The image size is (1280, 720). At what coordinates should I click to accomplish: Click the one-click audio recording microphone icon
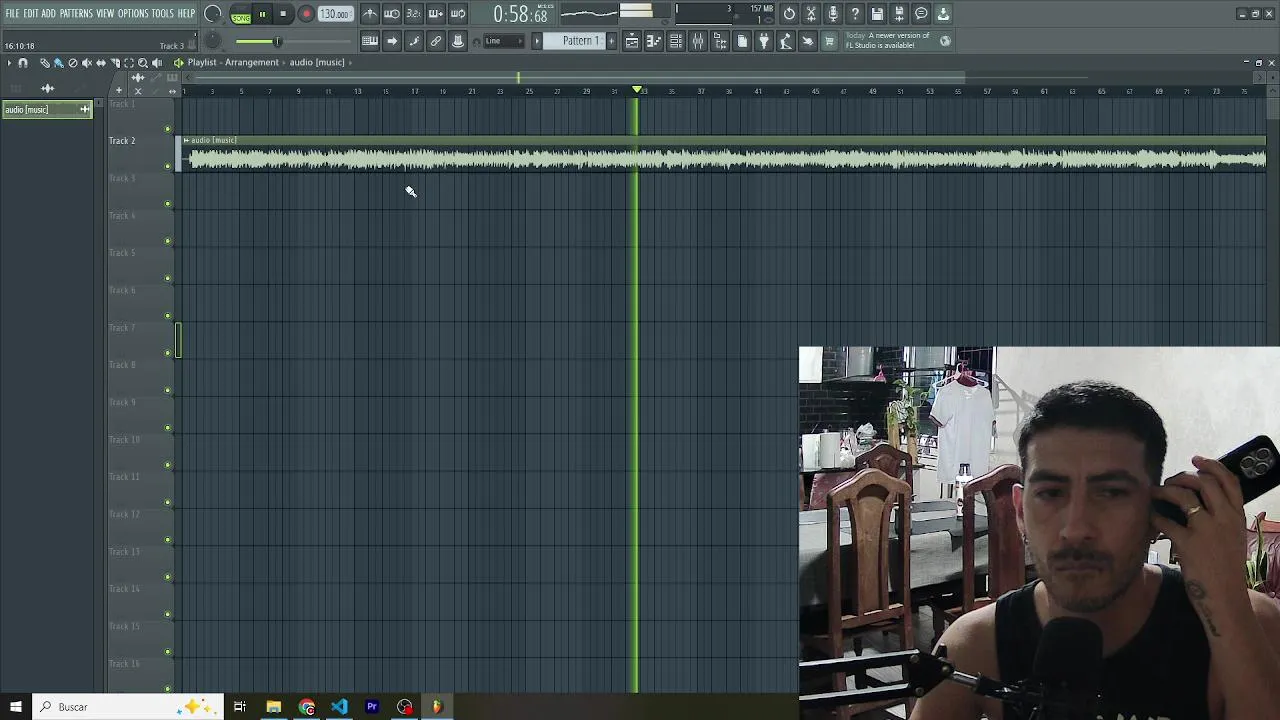pyautogui.click(x=833, y=14)
